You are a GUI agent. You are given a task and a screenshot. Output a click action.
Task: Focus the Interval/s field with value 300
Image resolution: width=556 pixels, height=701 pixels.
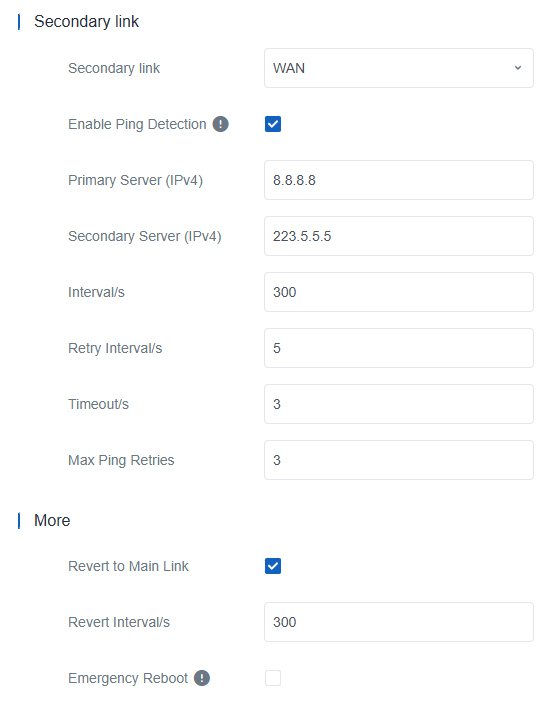[399, 292]
